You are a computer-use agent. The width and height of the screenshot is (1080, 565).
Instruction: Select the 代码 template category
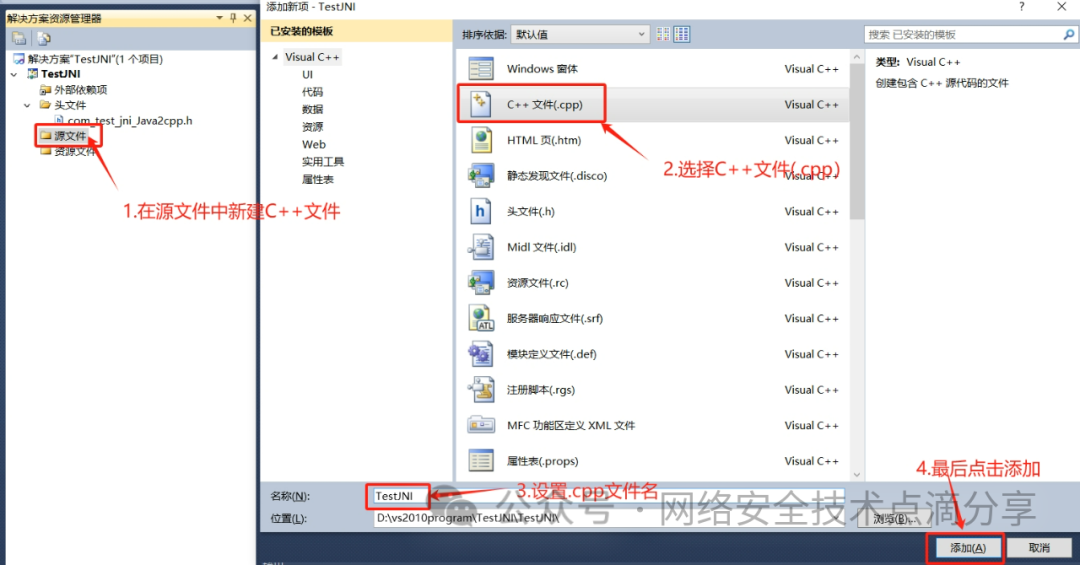312,92
